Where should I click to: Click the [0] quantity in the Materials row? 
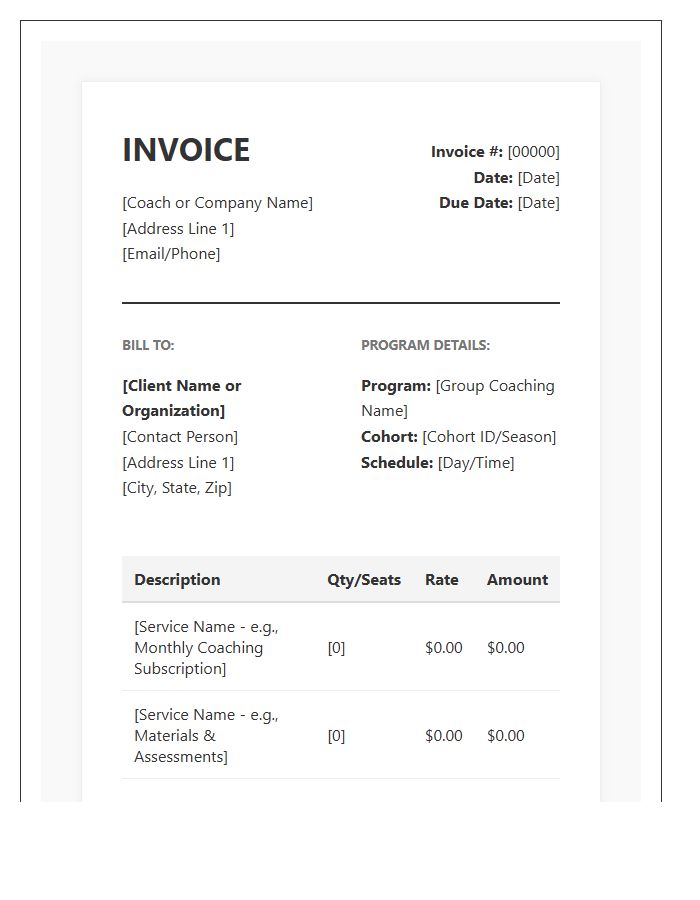(x=336, y=736)
